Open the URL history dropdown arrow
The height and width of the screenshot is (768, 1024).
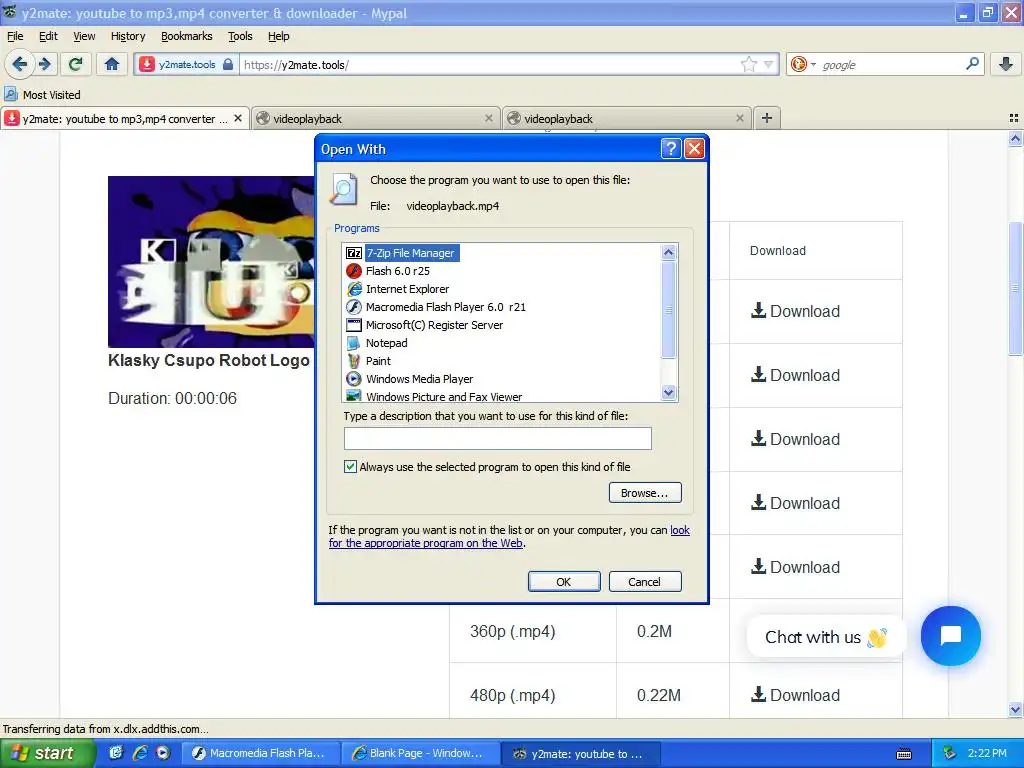[769, 64]
